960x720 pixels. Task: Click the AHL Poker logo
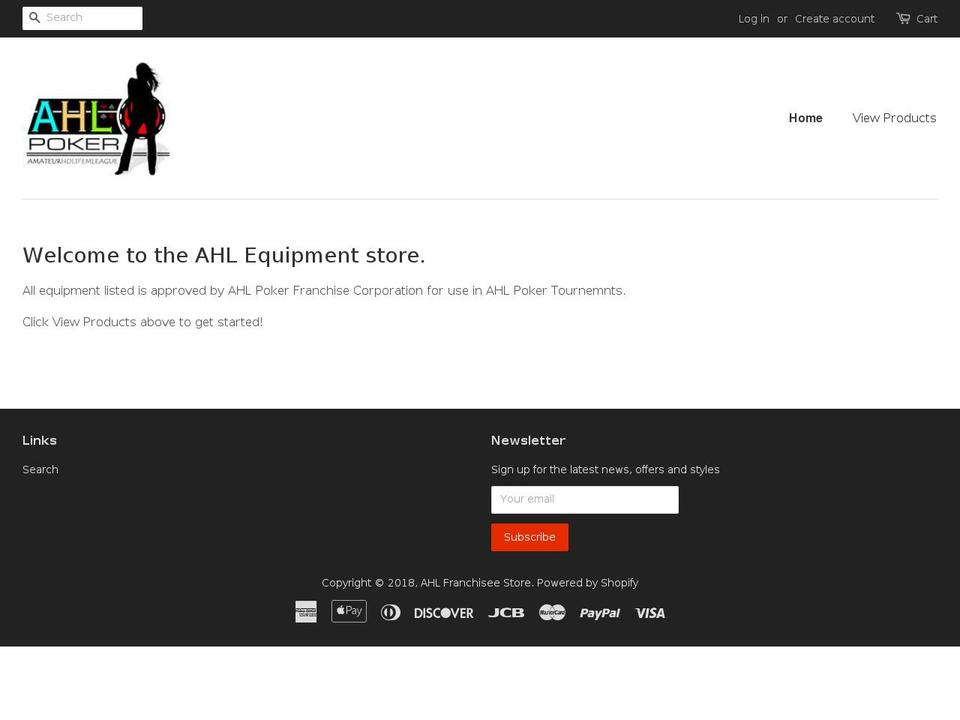(98, 119)
